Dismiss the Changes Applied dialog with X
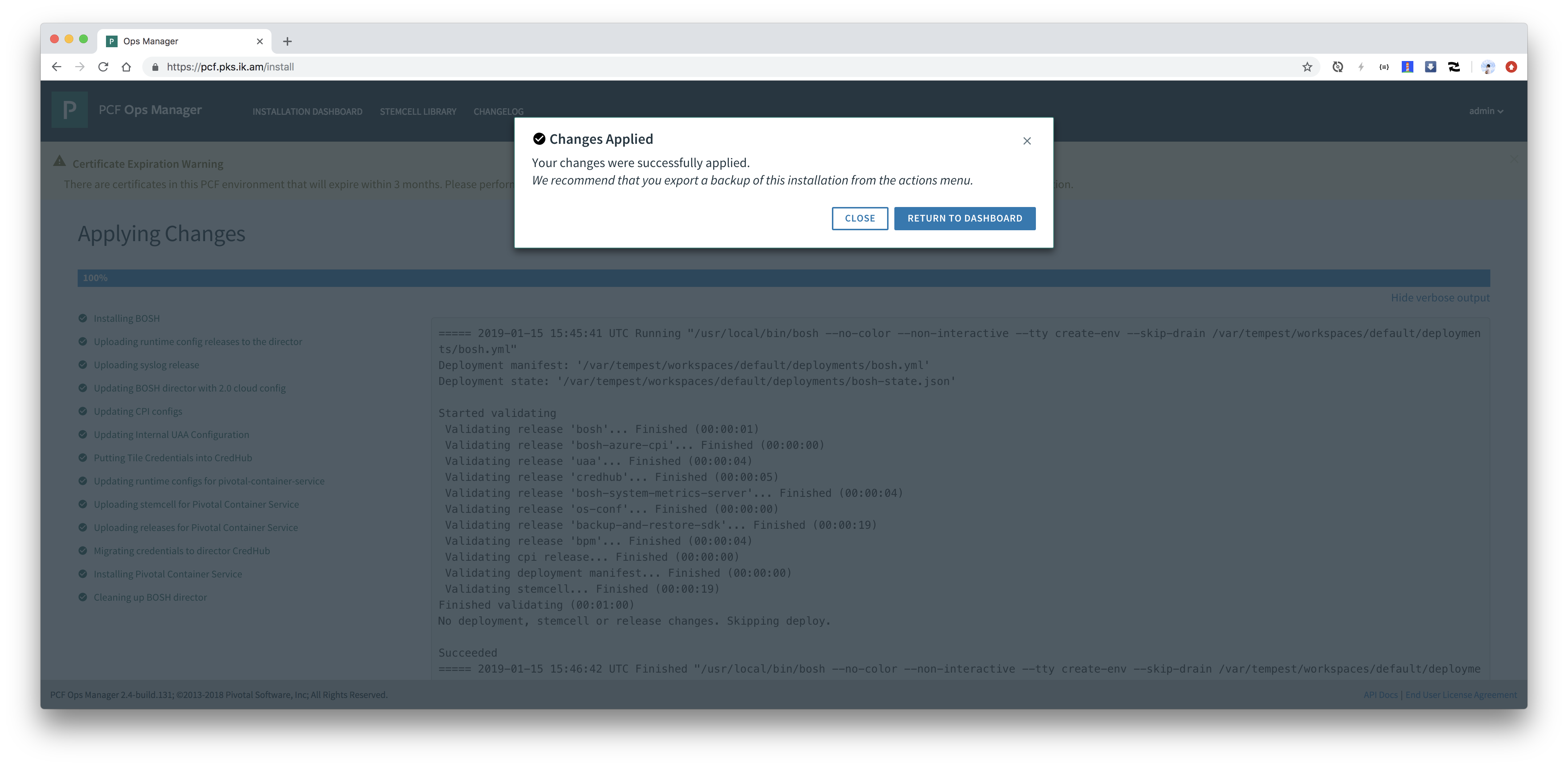The image size is (1568, 767). click(x=1027, y=141)
